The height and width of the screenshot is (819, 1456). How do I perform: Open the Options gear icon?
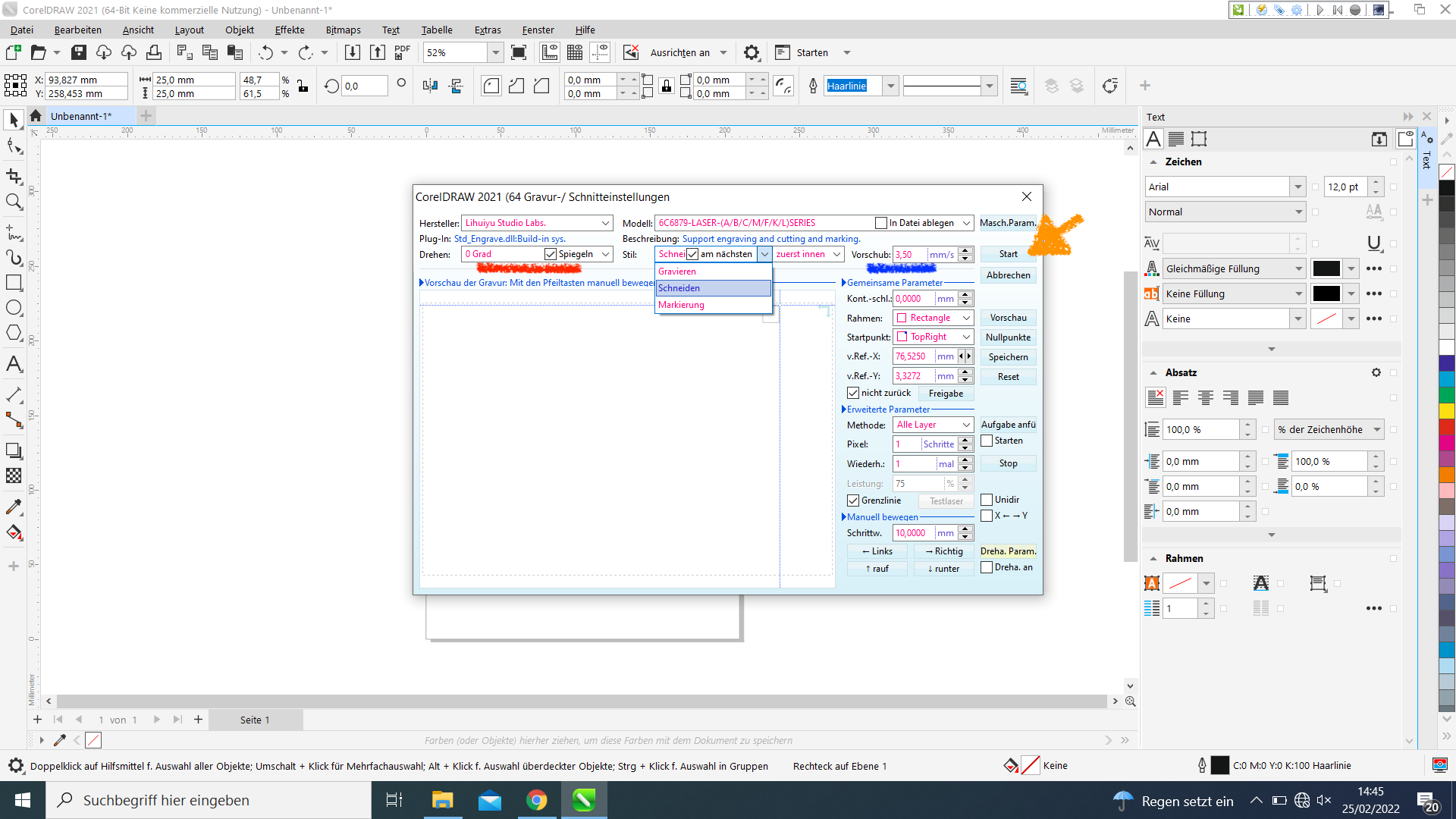pyautogui.click(x=751, y=52)
